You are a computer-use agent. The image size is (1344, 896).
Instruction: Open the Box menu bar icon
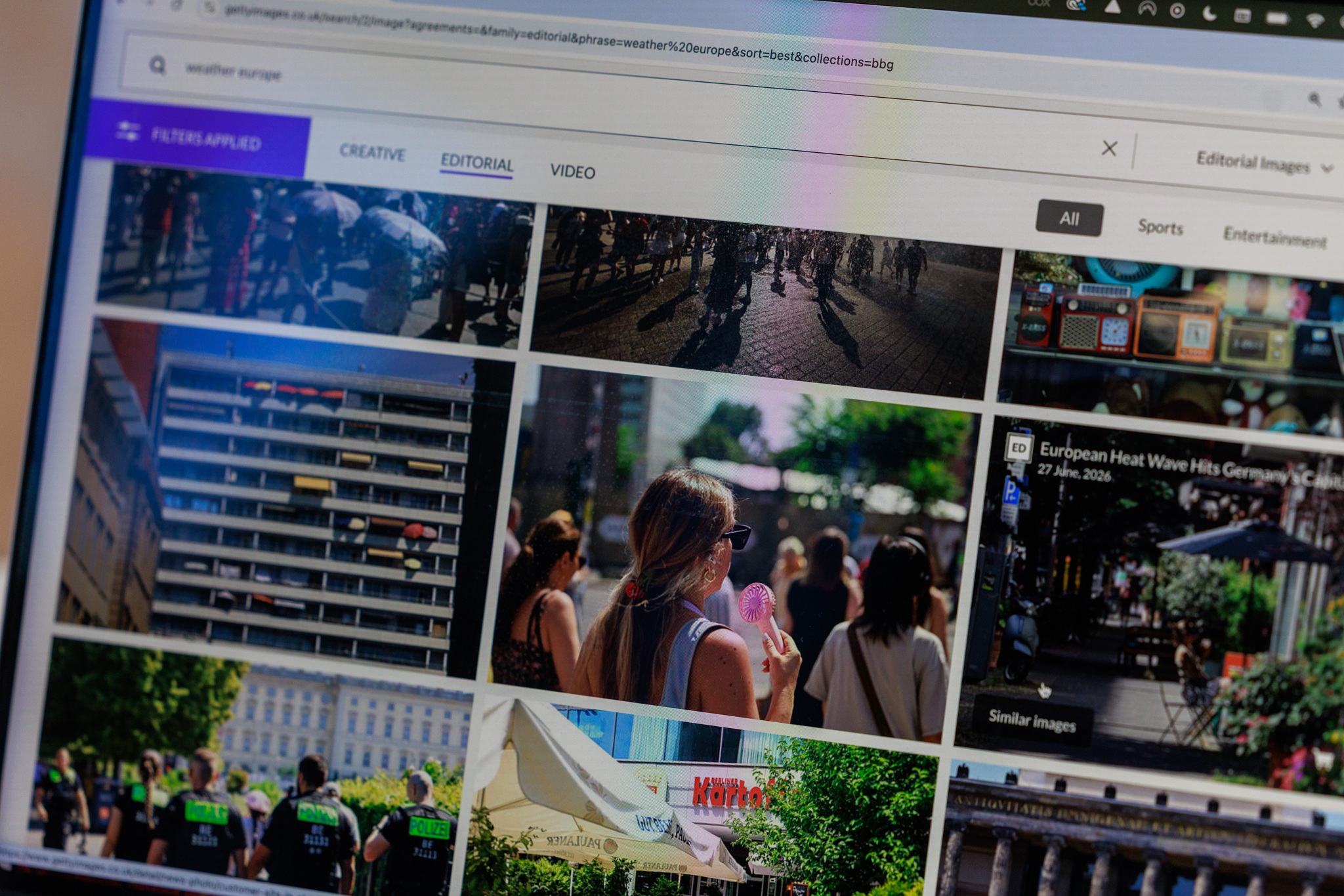1039,3
